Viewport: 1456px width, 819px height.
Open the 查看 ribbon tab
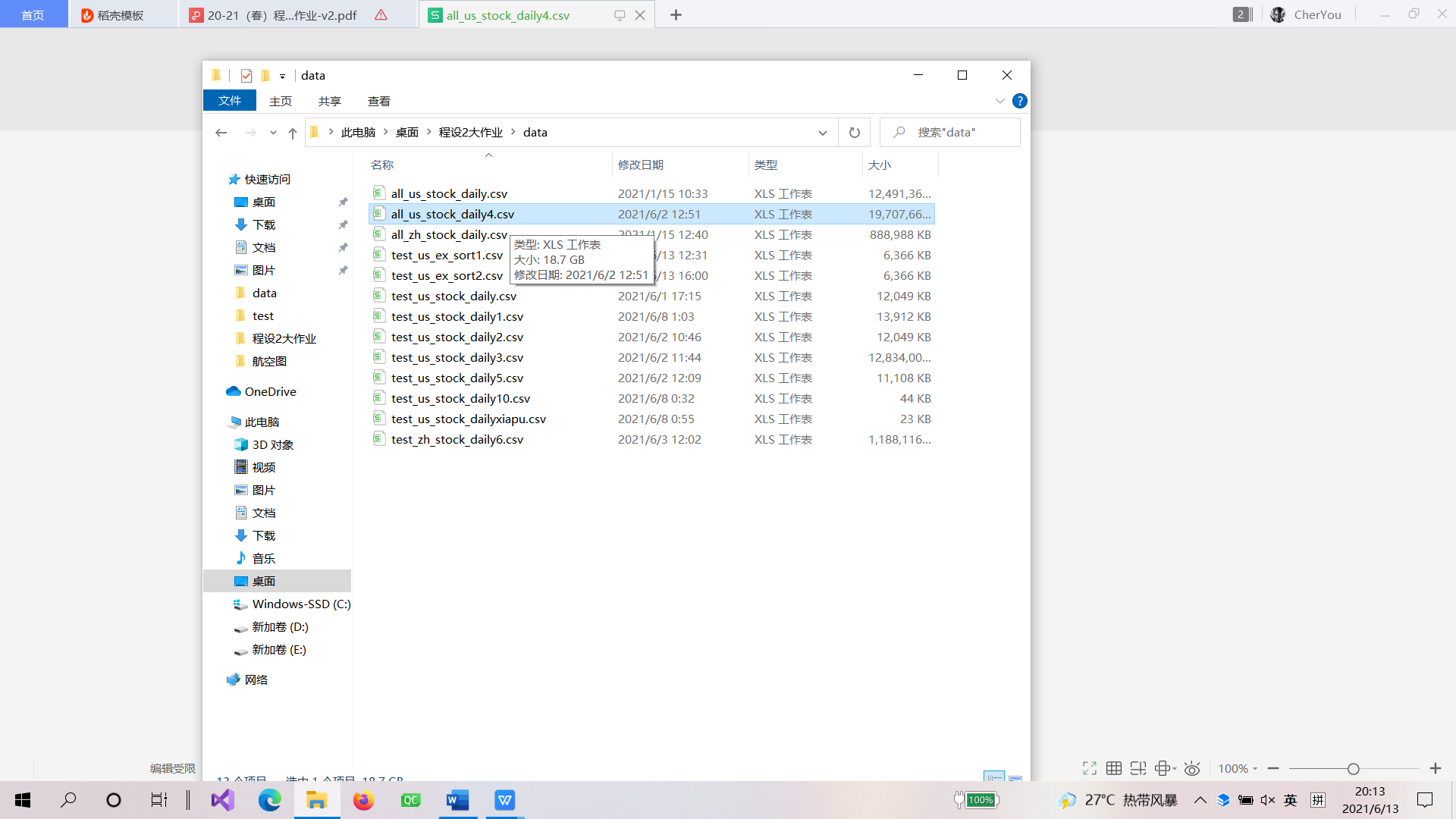pyautogui.click(x=378, y=101)
